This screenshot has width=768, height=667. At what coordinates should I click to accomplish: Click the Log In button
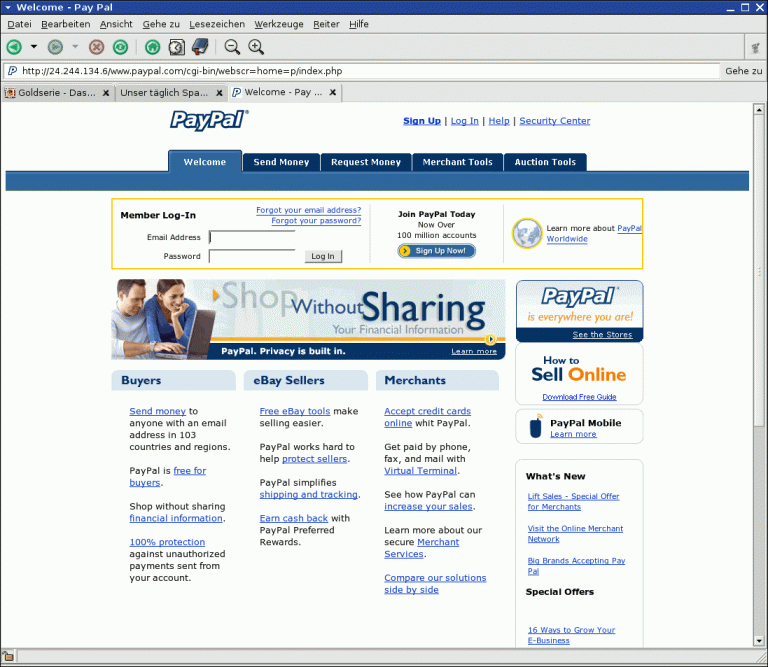click(x=323, y=256)
